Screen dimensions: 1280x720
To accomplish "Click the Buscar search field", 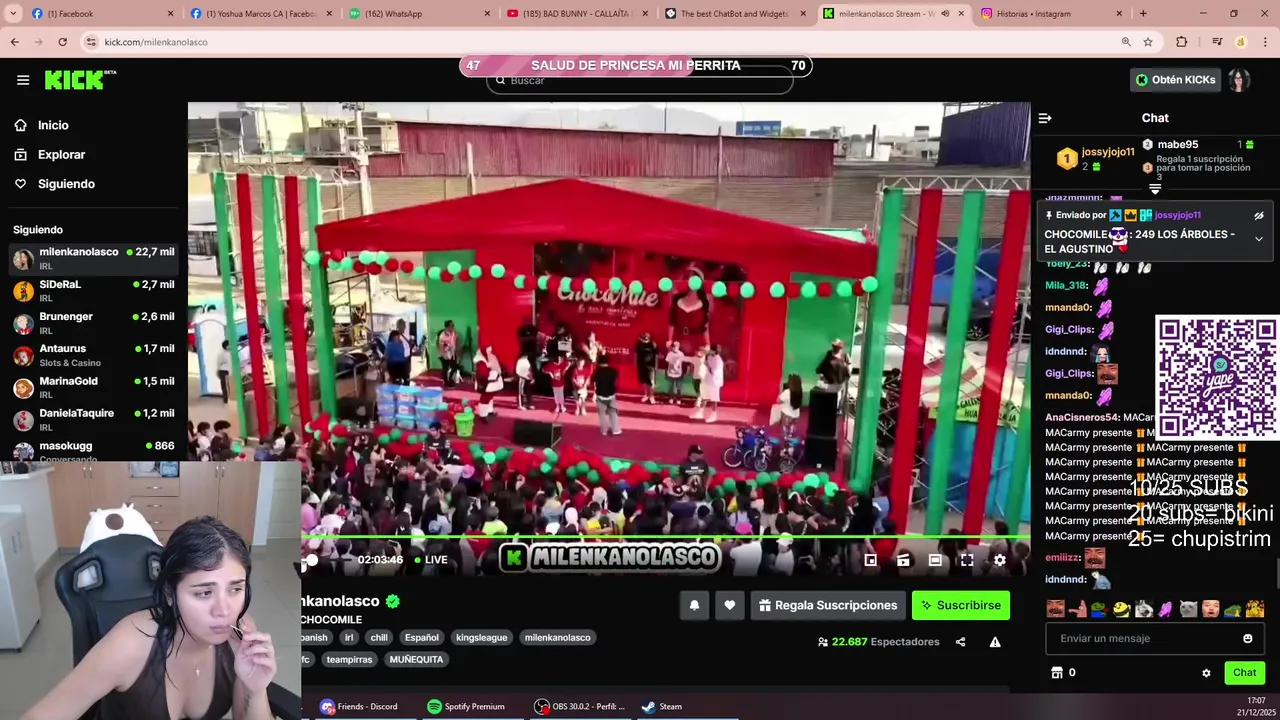I will click(640, 81).
